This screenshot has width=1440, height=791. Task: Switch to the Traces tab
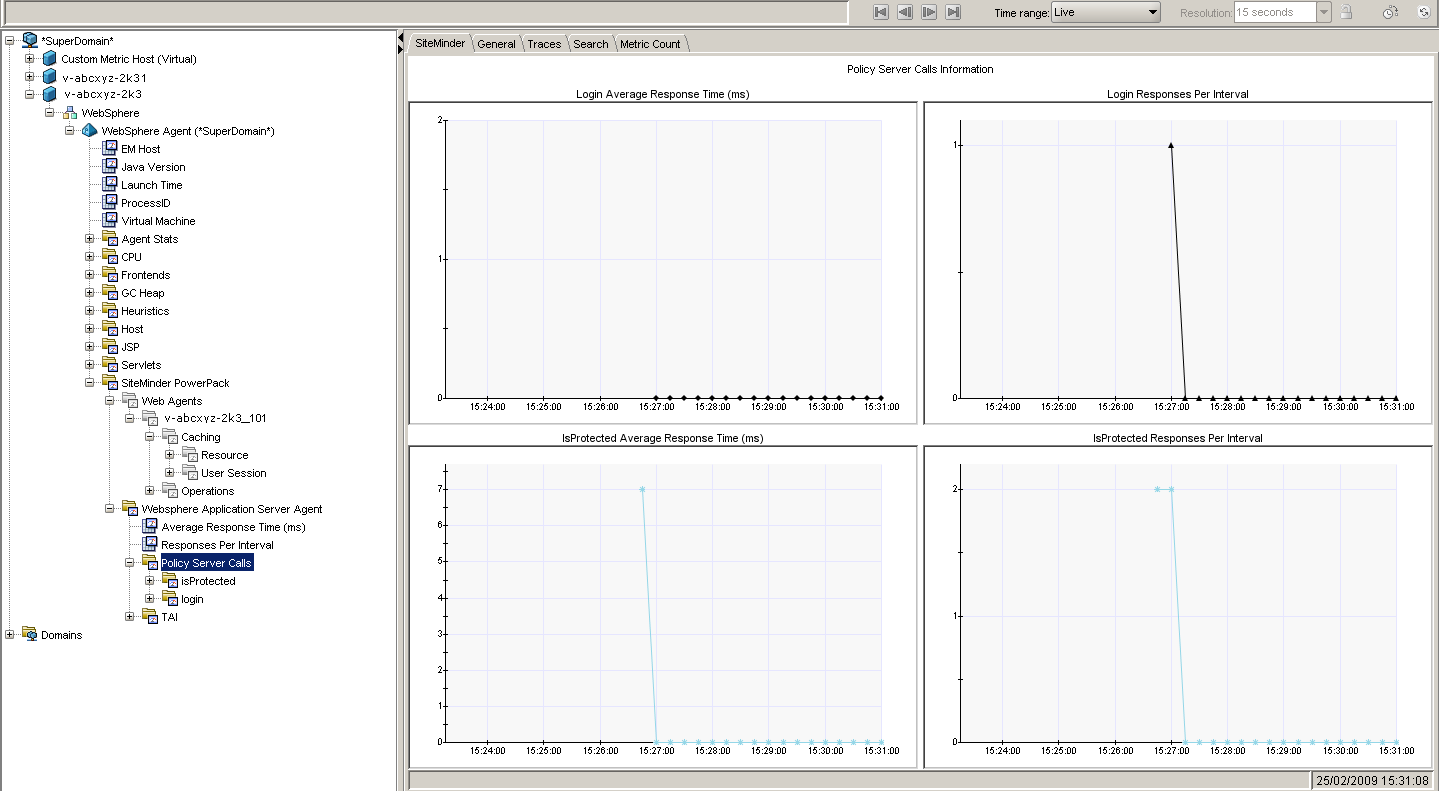pos(544,44)
